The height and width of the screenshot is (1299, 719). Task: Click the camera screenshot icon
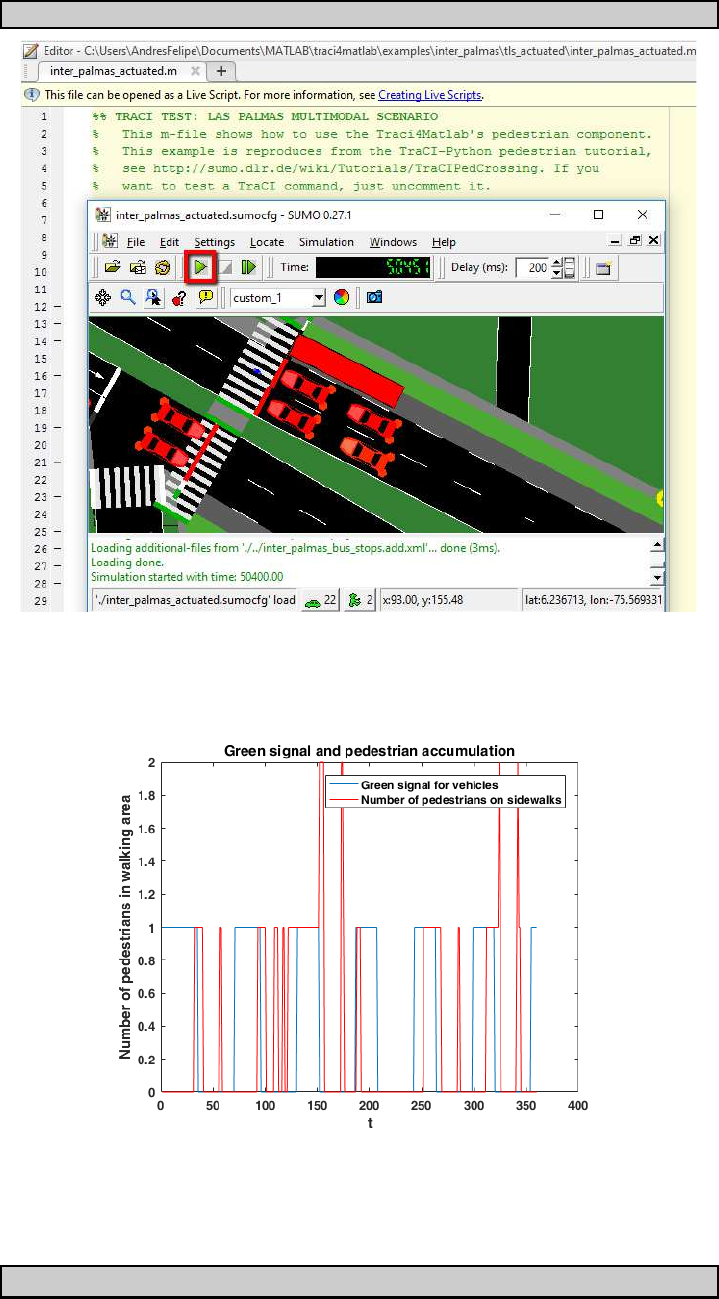point(374,297)
